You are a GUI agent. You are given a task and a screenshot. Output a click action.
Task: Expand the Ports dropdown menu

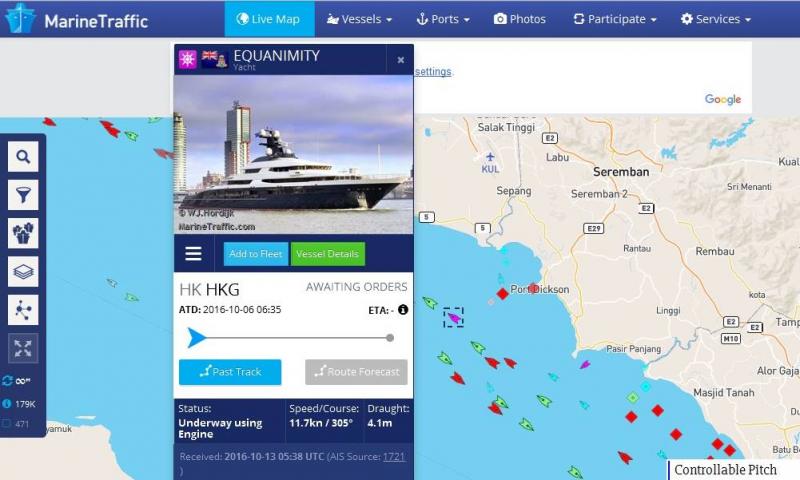pos(443,19)
